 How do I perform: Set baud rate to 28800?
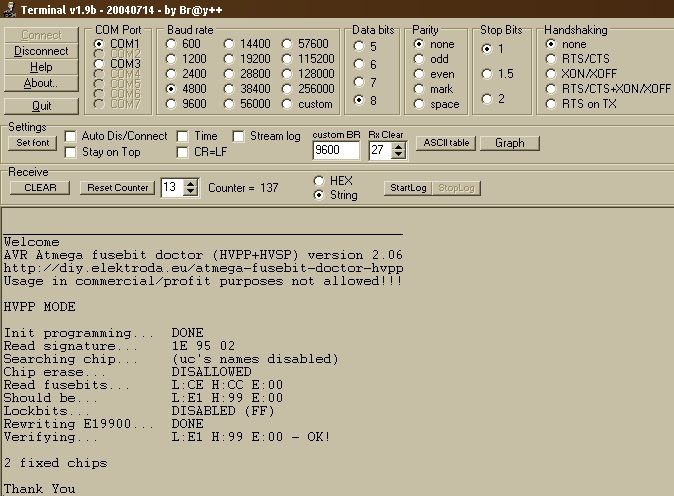(x=229, y=74)
